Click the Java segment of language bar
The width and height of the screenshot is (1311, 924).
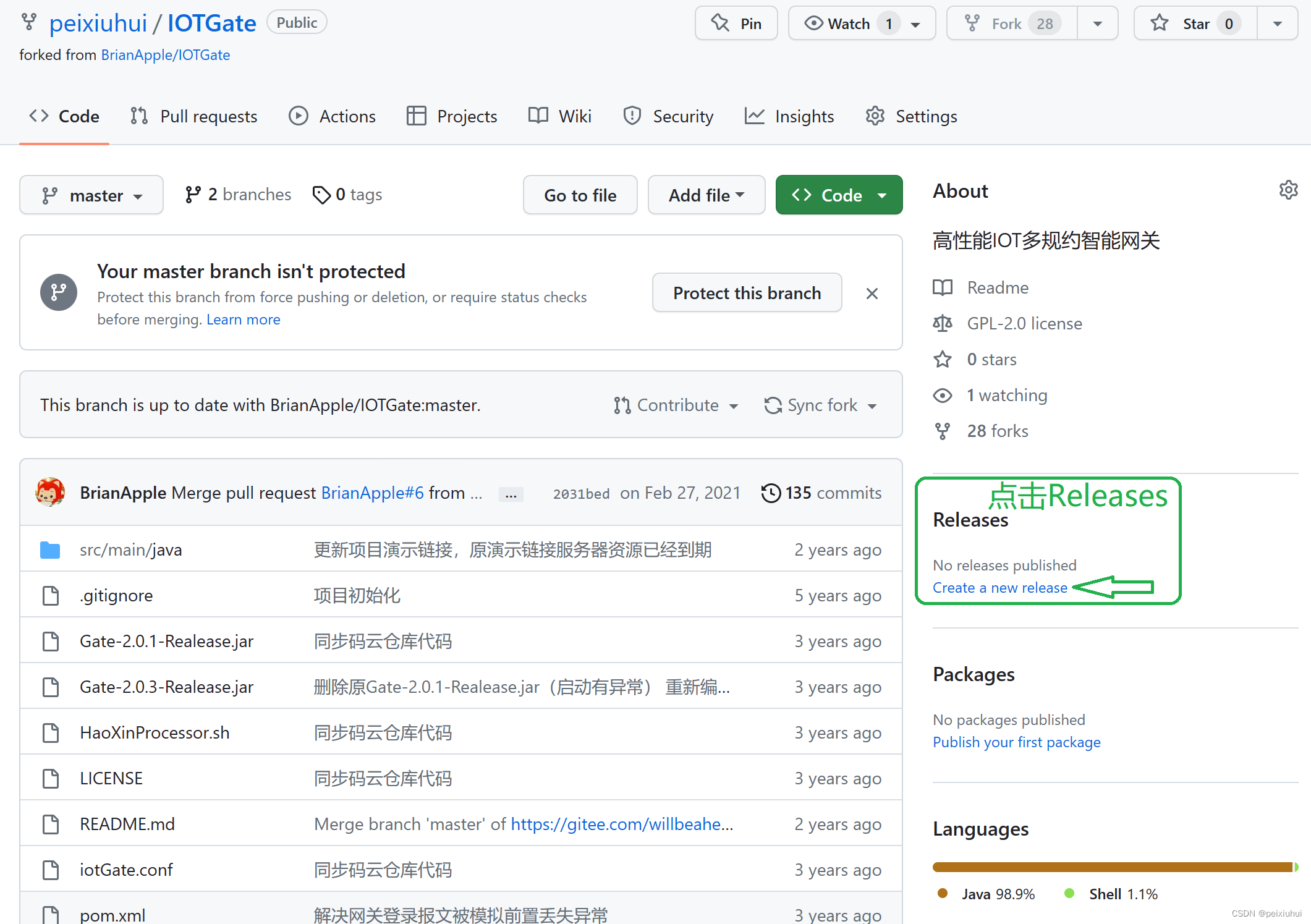[x=1112, y=867]
